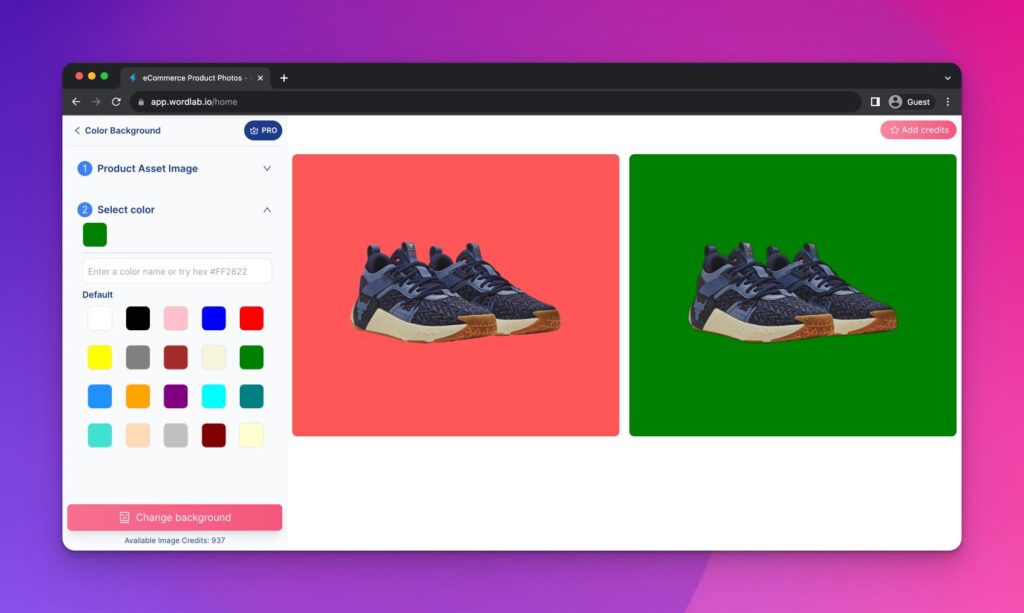Click the Add credits button
Screen dimensions: 1024x613
click(x=918, y=130)
